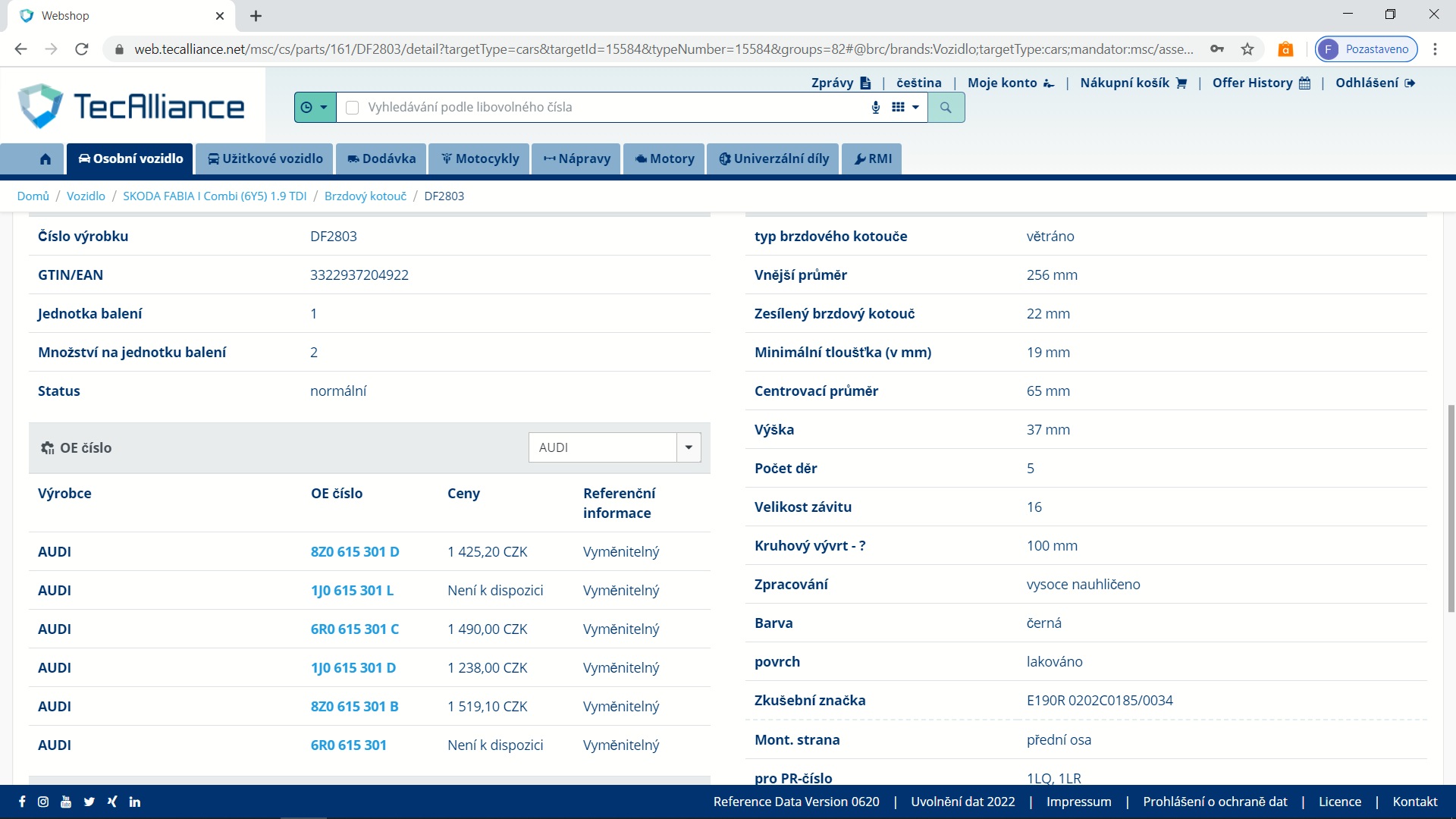Open the Chrome three-dot menu
The height and width of the screenshot is (819, 1456).
[x=1435, y=49]
